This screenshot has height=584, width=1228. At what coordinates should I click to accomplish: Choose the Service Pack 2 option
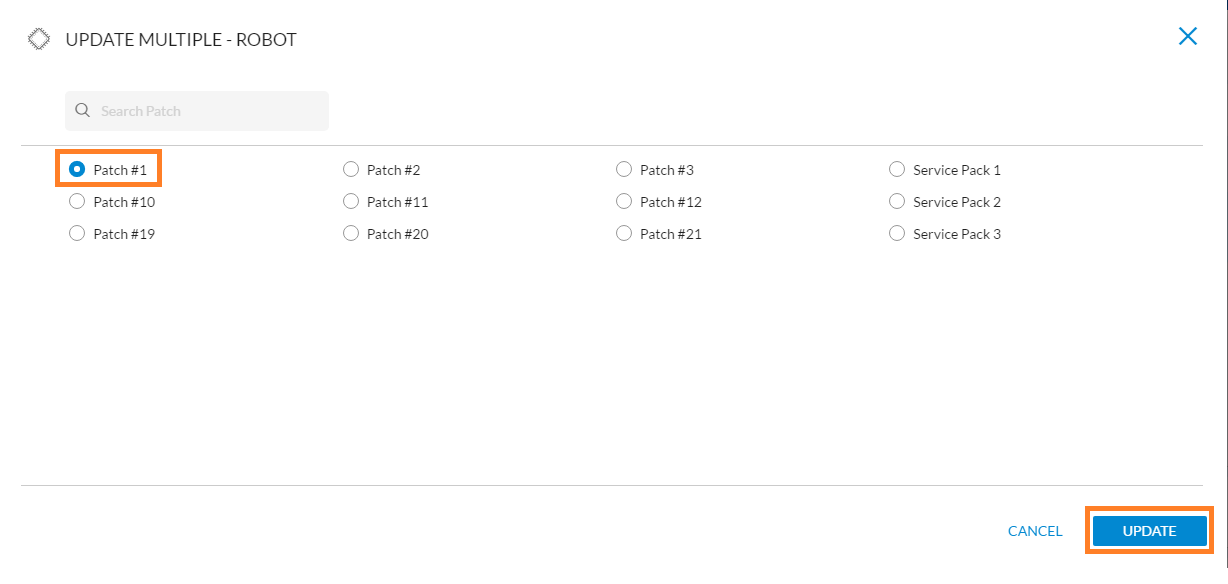pyautogui.click(x=897, y=202)
